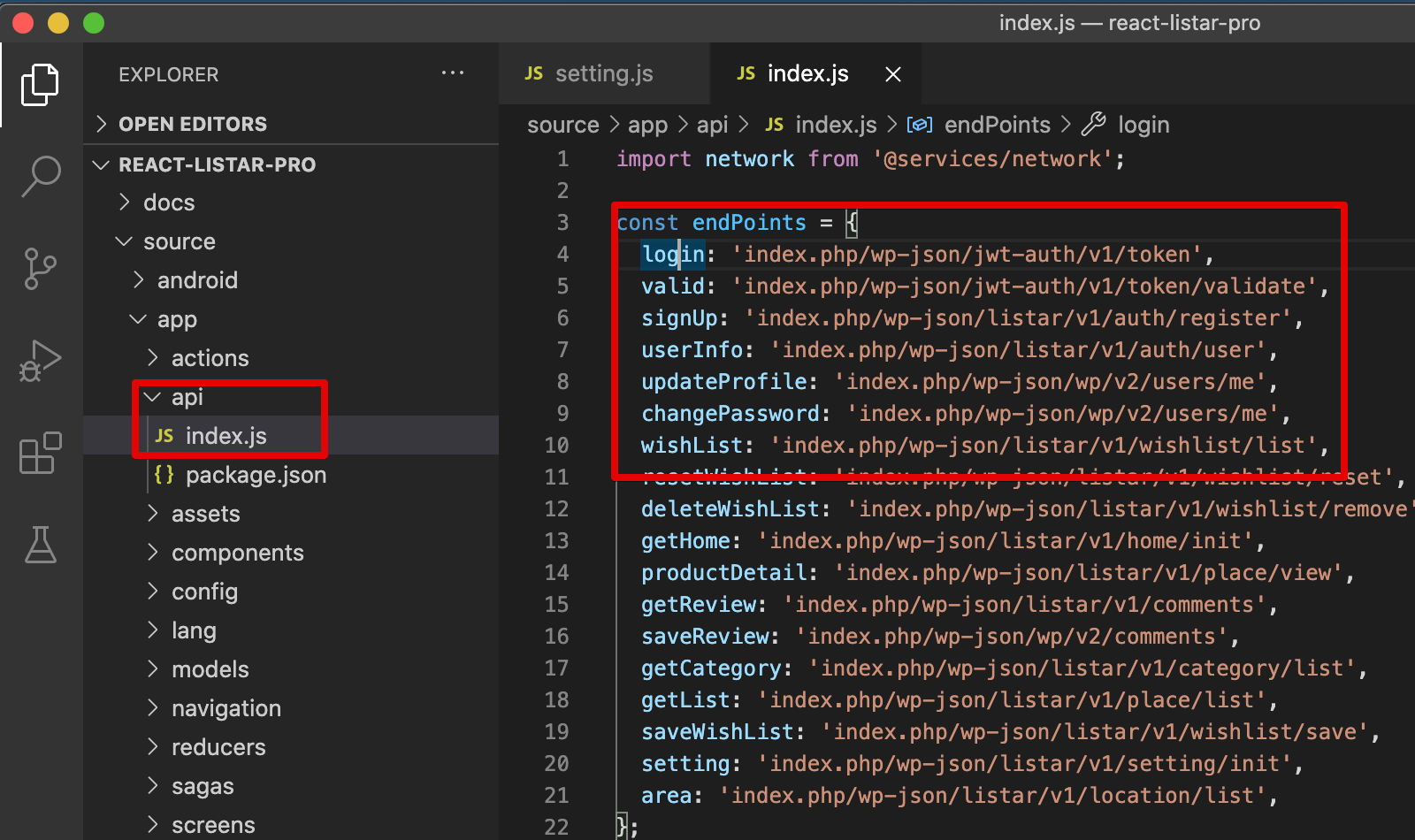Open the Search view in activity bar

coord(41,176)
